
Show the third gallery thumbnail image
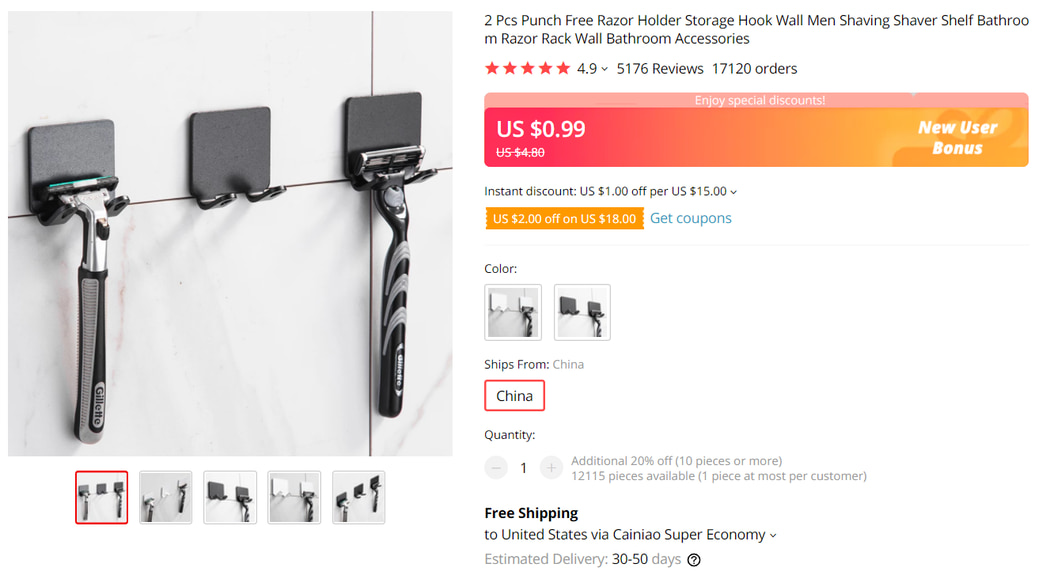[230, 497]
